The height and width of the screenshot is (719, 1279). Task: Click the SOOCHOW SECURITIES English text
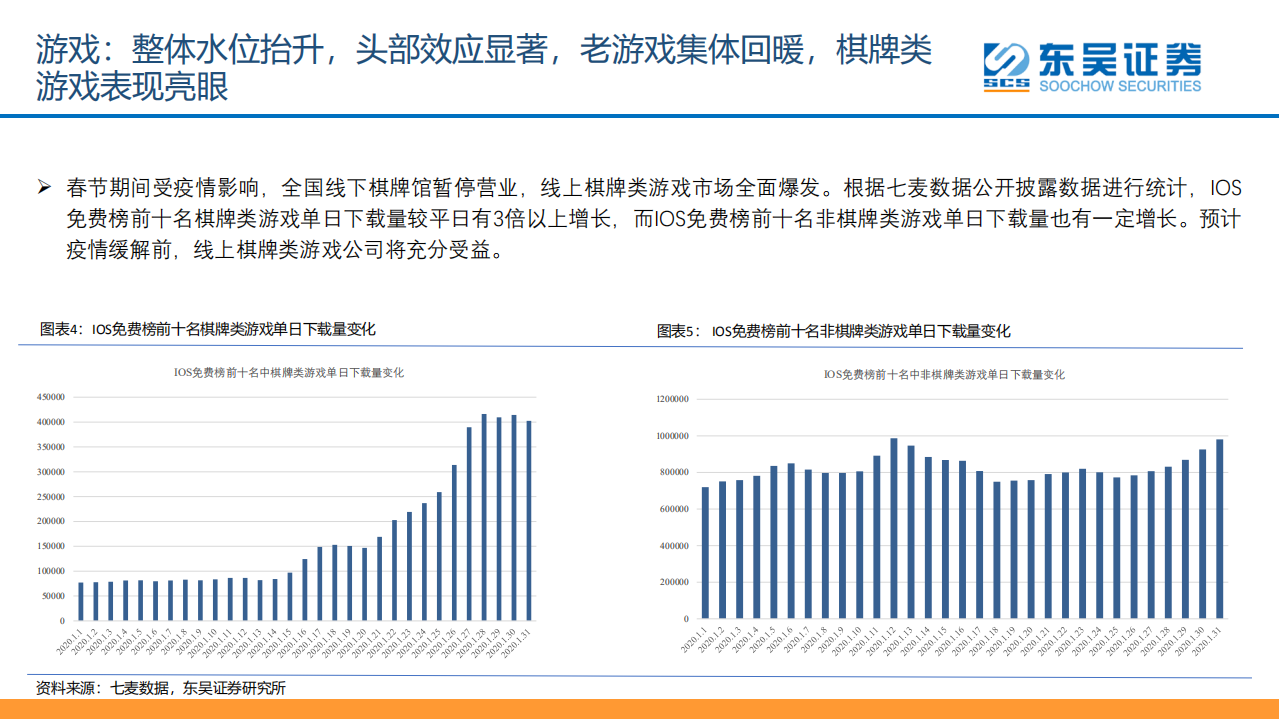click(x=1120, y=87)
